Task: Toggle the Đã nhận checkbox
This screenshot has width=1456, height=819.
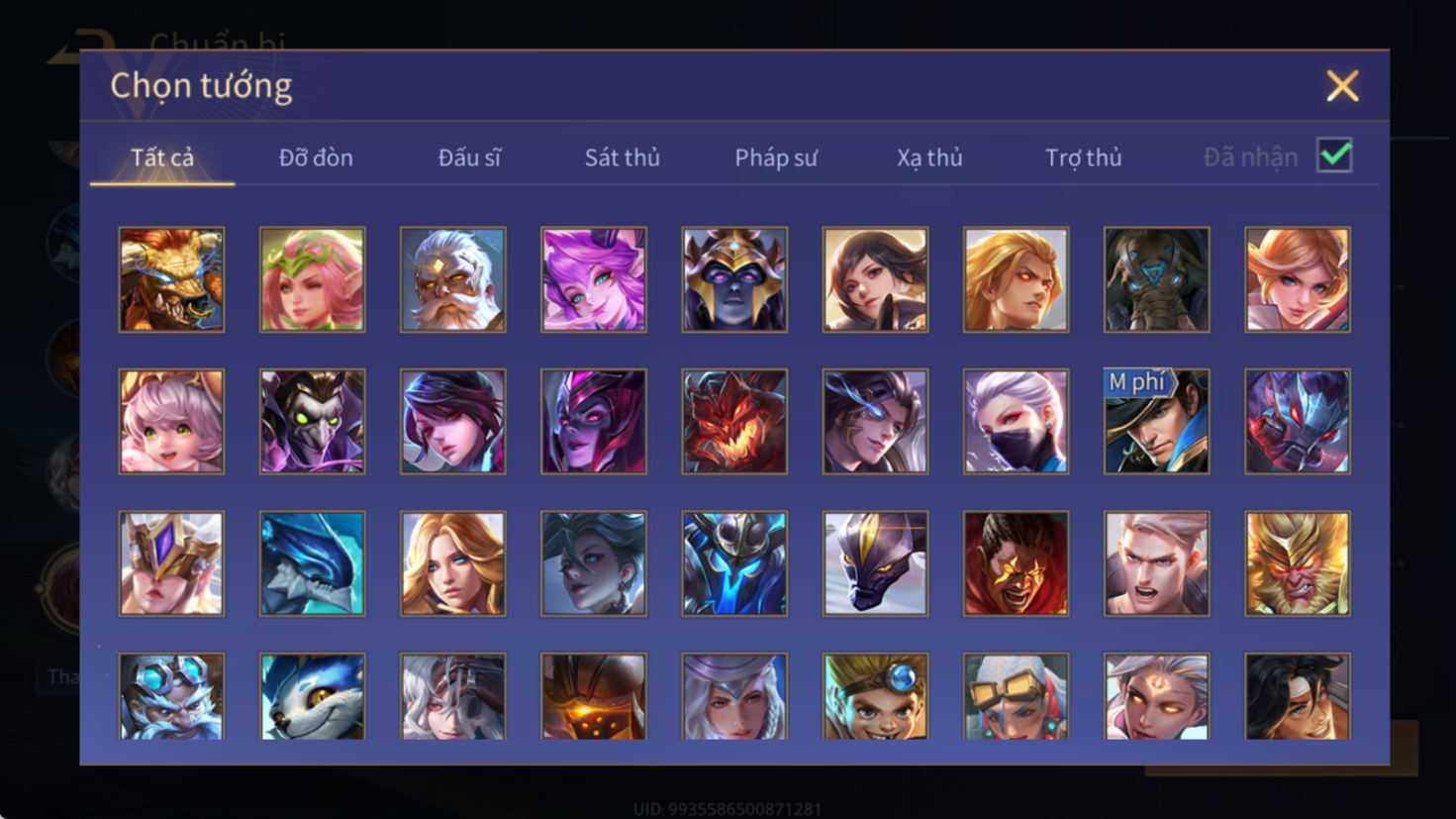Action: point(1334,155)
